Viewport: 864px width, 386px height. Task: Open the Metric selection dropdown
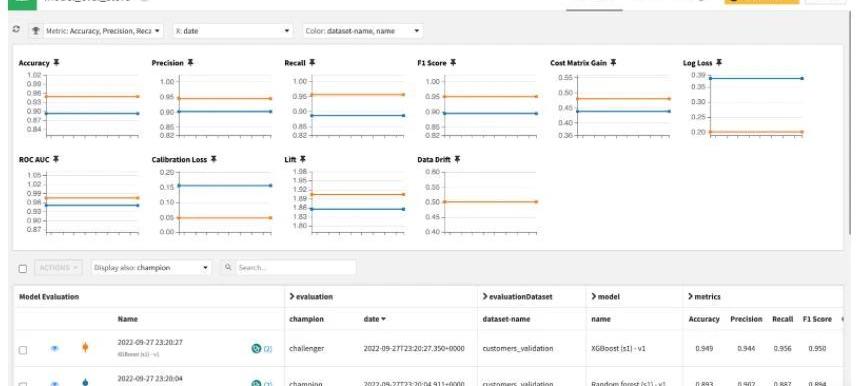pos(96,31)
